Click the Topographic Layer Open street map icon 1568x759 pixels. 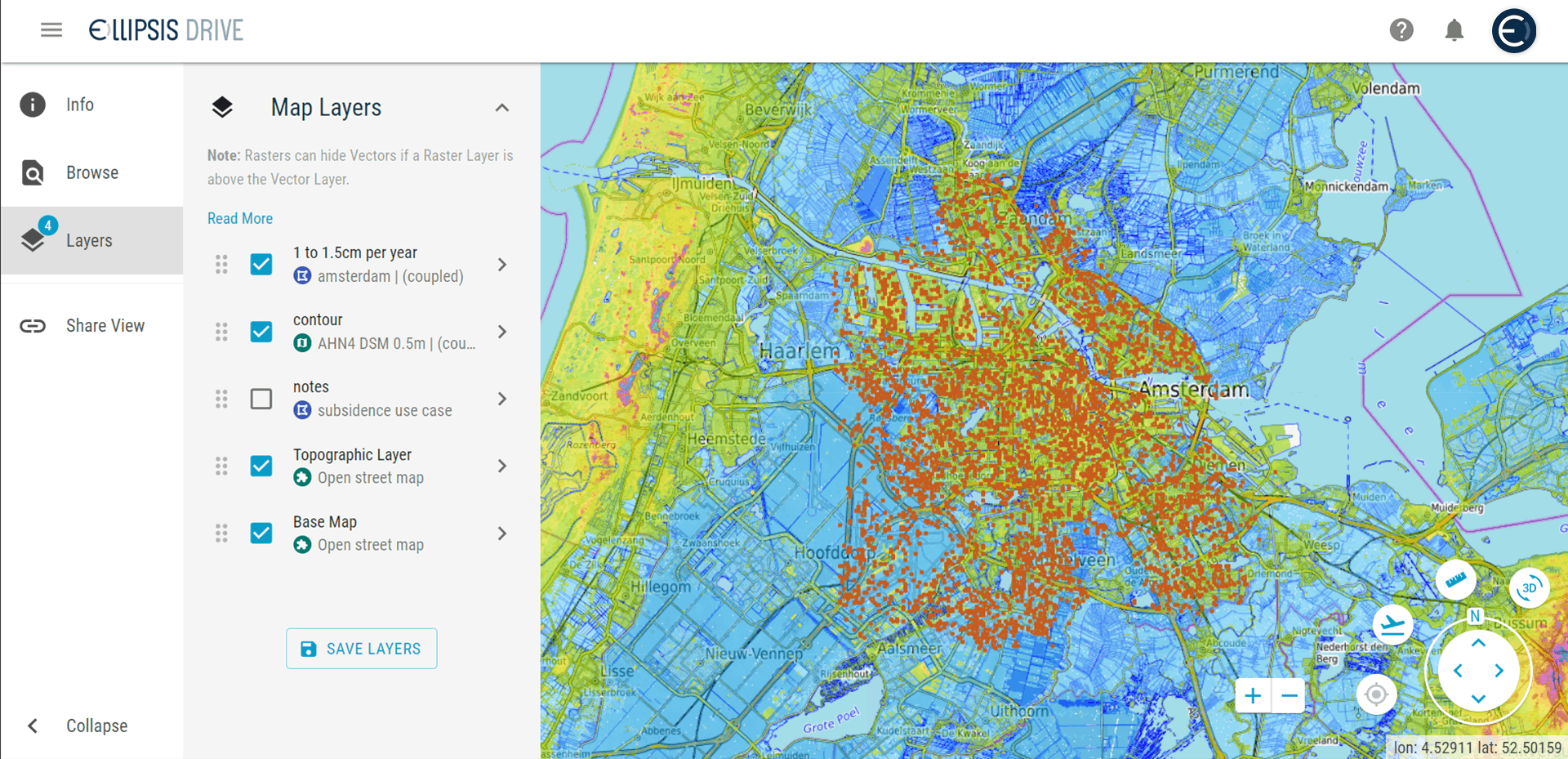pyautogui.click(x=302, y=478)
